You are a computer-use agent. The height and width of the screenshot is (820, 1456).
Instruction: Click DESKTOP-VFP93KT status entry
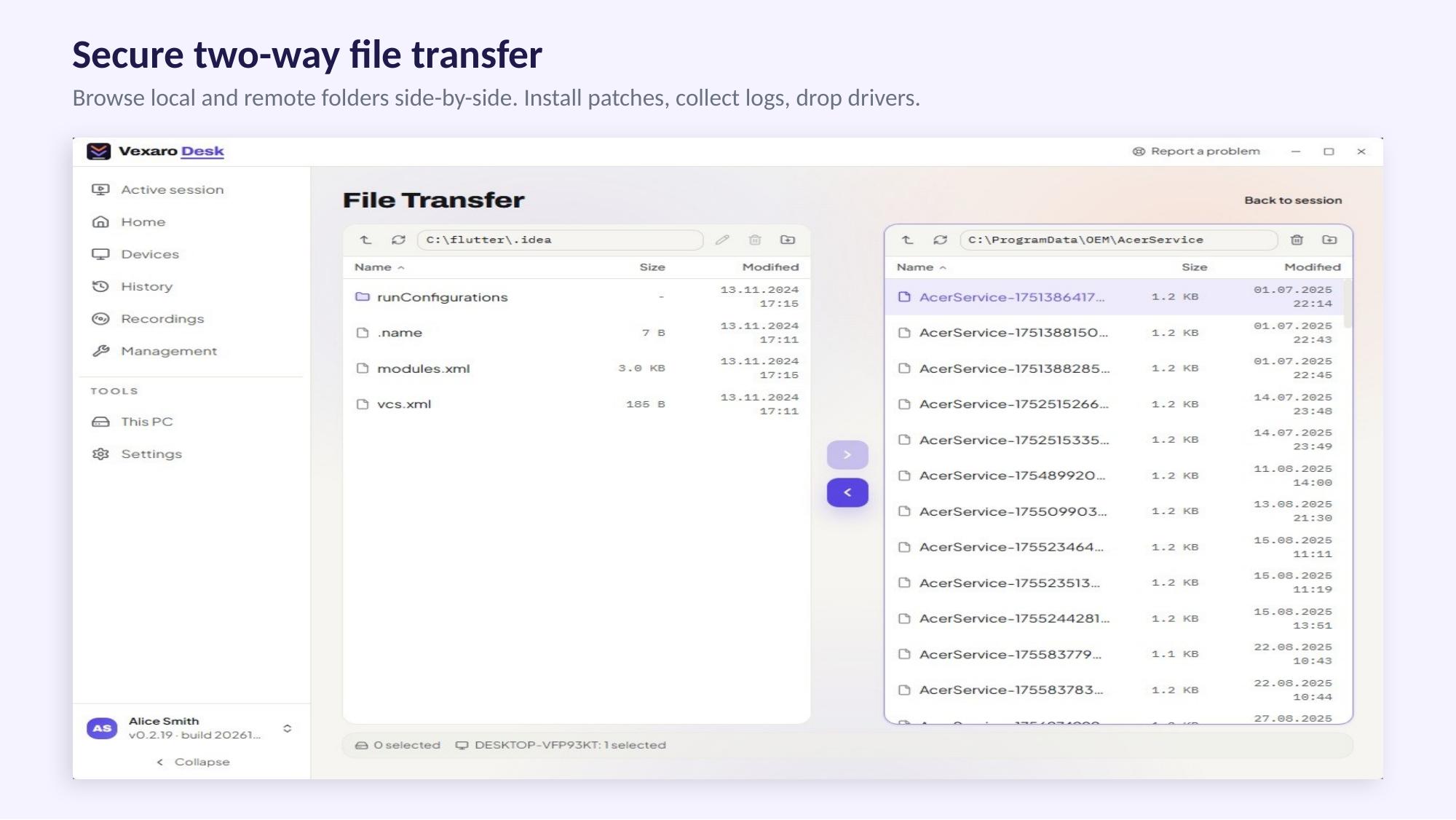(x=561, y=745)
